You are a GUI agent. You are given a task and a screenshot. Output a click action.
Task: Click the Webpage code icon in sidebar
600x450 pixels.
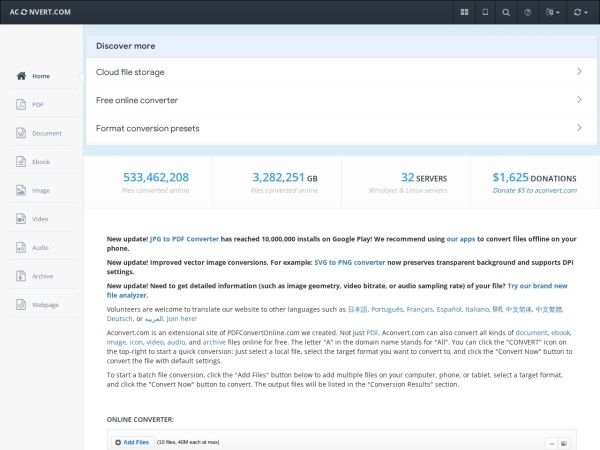[x=21, y=305]
